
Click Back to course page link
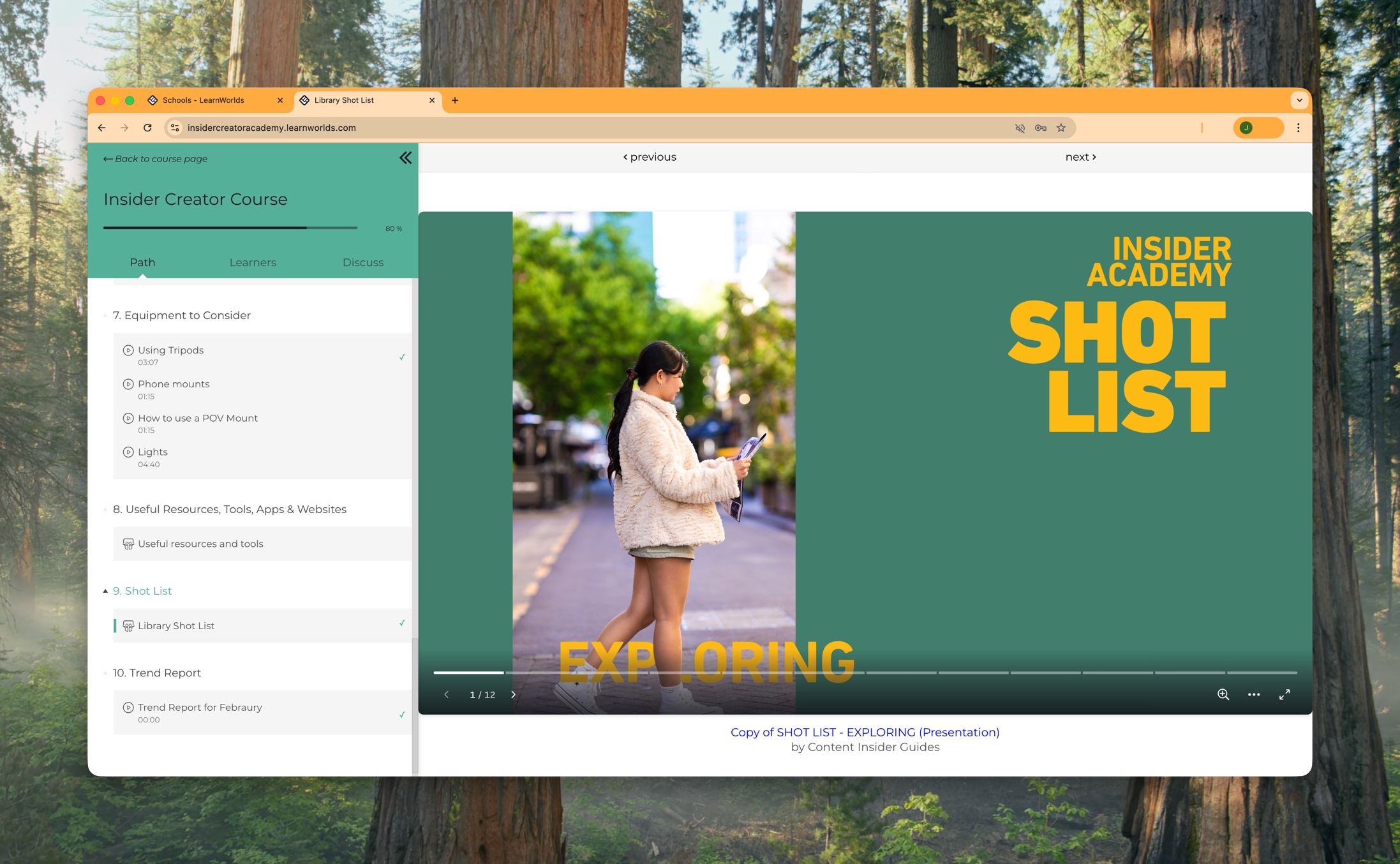coord(155,158)
